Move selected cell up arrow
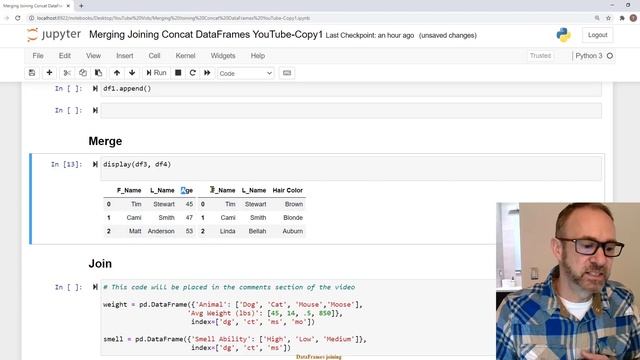Image resolution: width=640 pixels, height=360 pixels. (x=117, y=73)
